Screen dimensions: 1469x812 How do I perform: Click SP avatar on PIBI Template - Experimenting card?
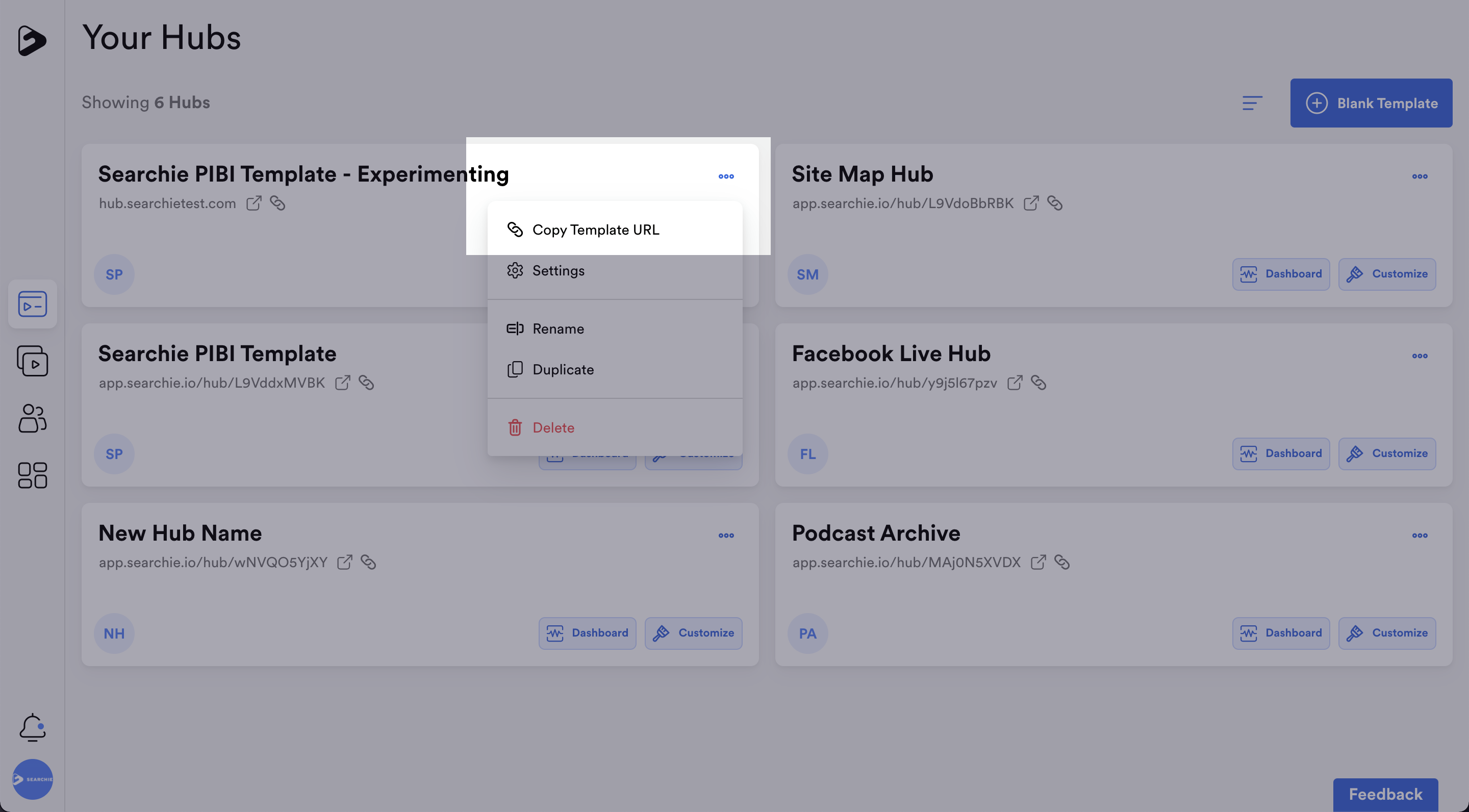pos(114,274)
